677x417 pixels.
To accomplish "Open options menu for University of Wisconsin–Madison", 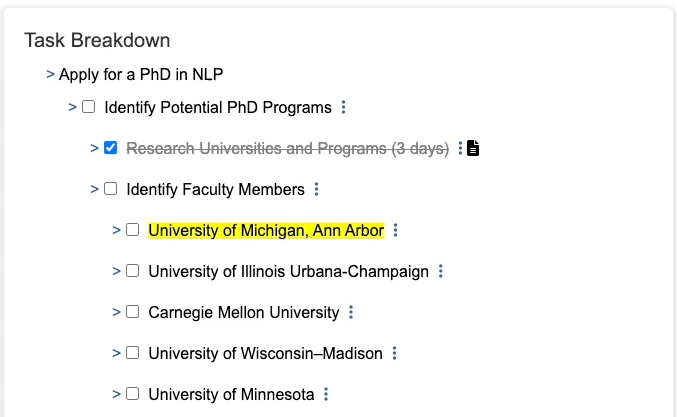I will point(395,353).
